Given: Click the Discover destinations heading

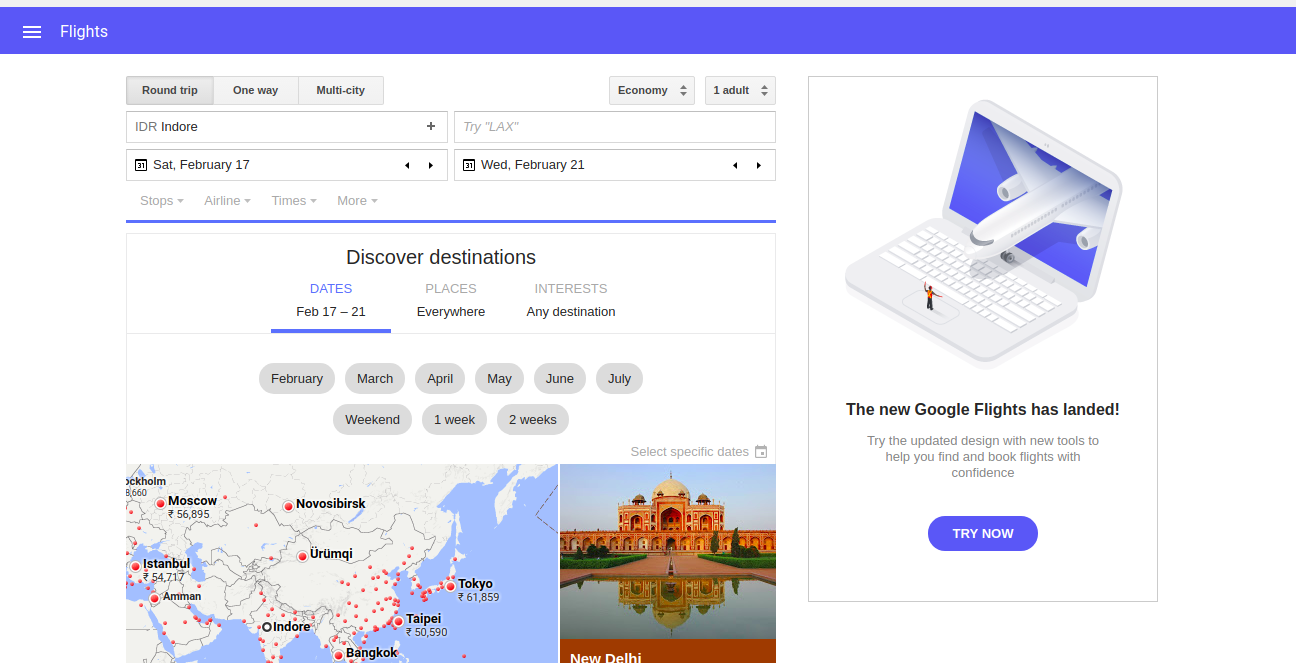Looking at the screenshot, I should [441, 257].
